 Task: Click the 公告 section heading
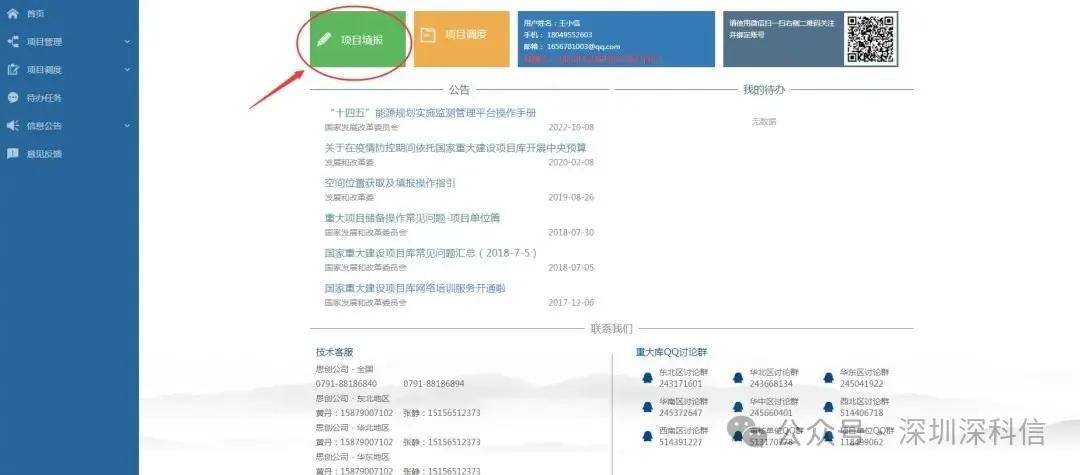(459, 89)
